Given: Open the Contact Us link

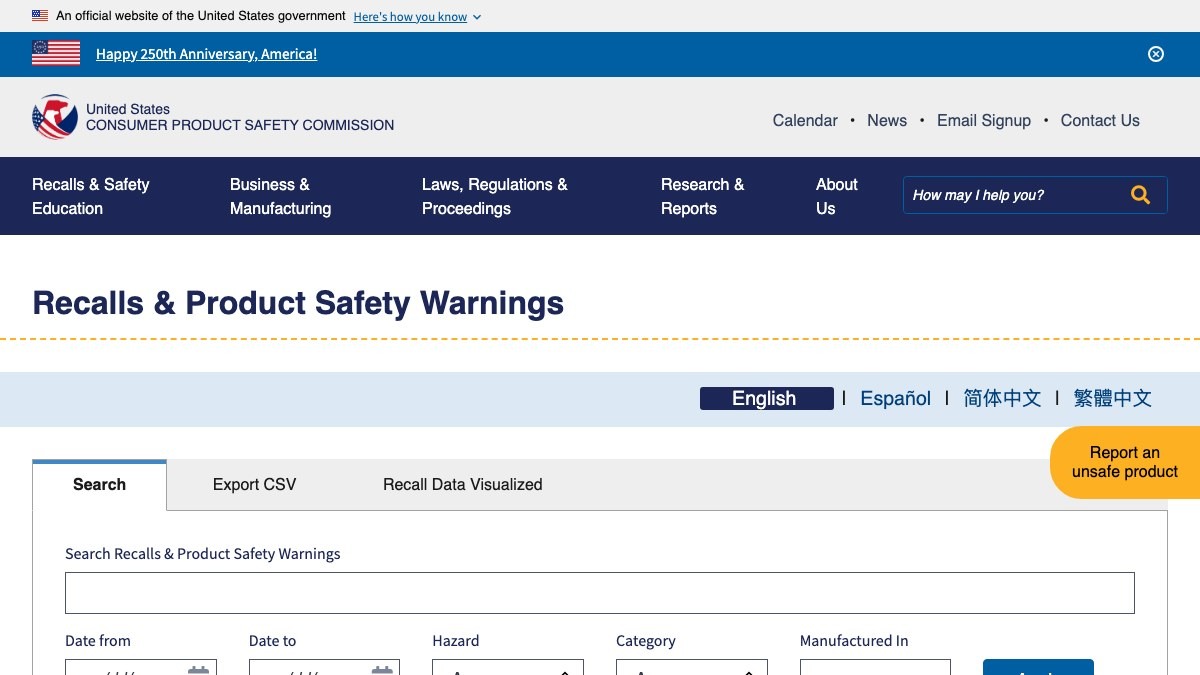Looking at the screenshot, I should tap(1100, 120).
